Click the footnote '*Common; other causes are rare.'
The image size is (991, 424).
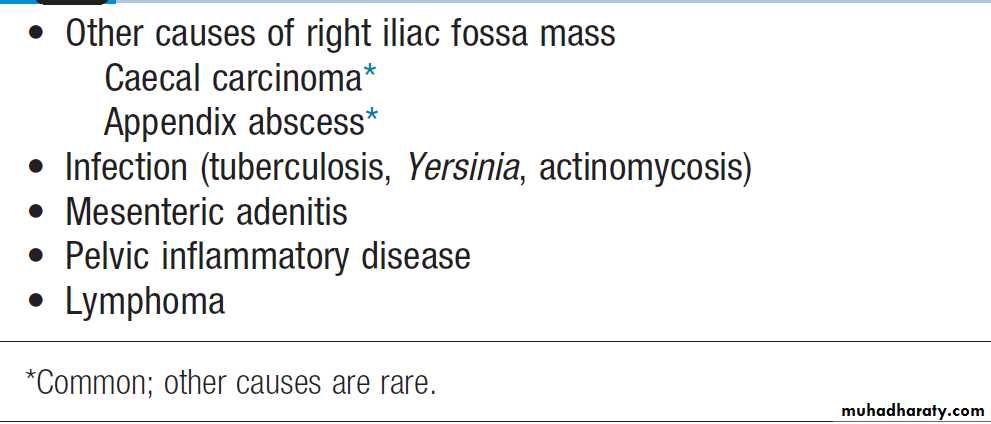tap(230, 382)
